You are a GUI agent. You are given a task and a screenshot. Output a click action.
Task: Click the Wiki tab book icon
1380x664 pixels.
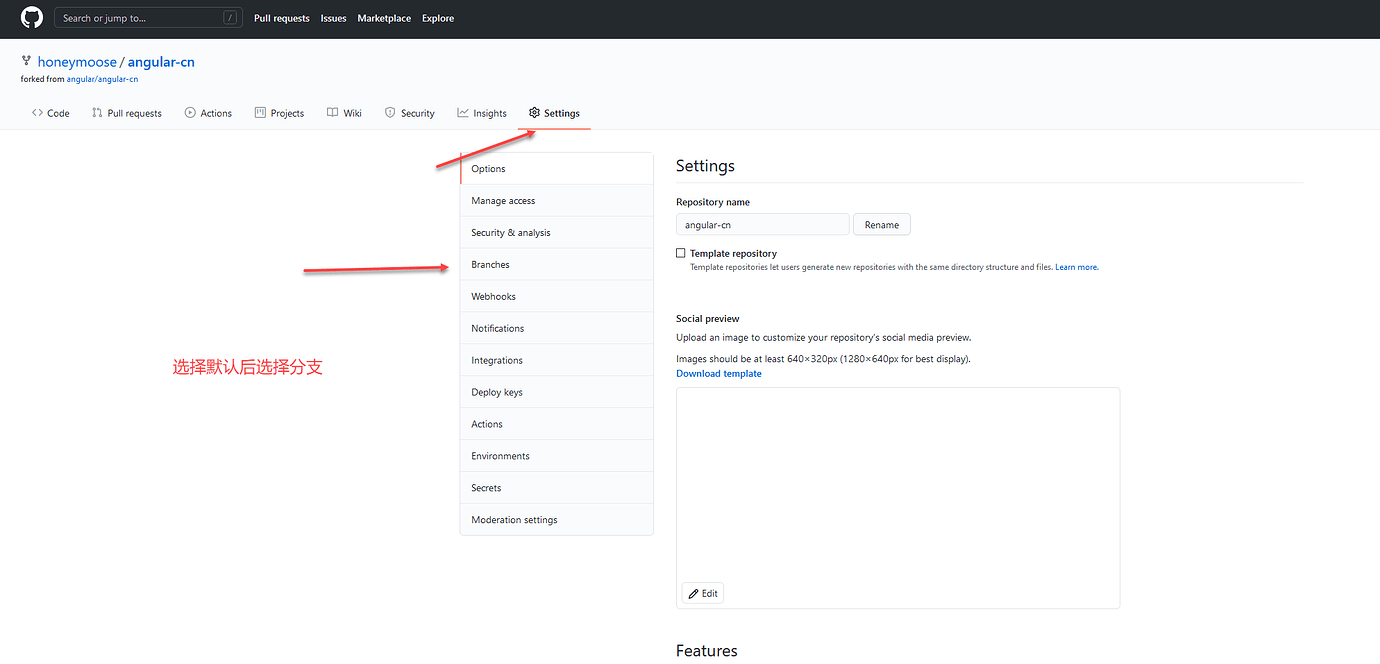tap(332, 113)
